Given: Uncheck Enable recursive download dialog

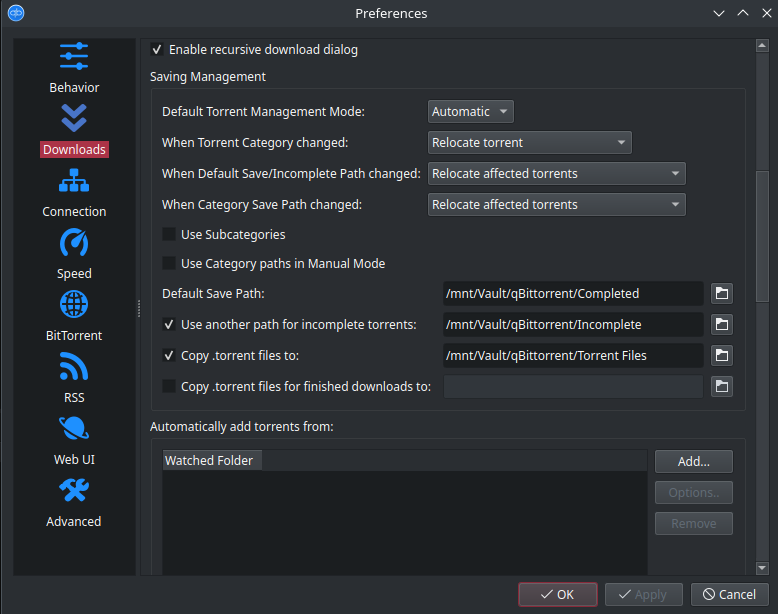Looking at the screenshot, I should coord(157,50).
